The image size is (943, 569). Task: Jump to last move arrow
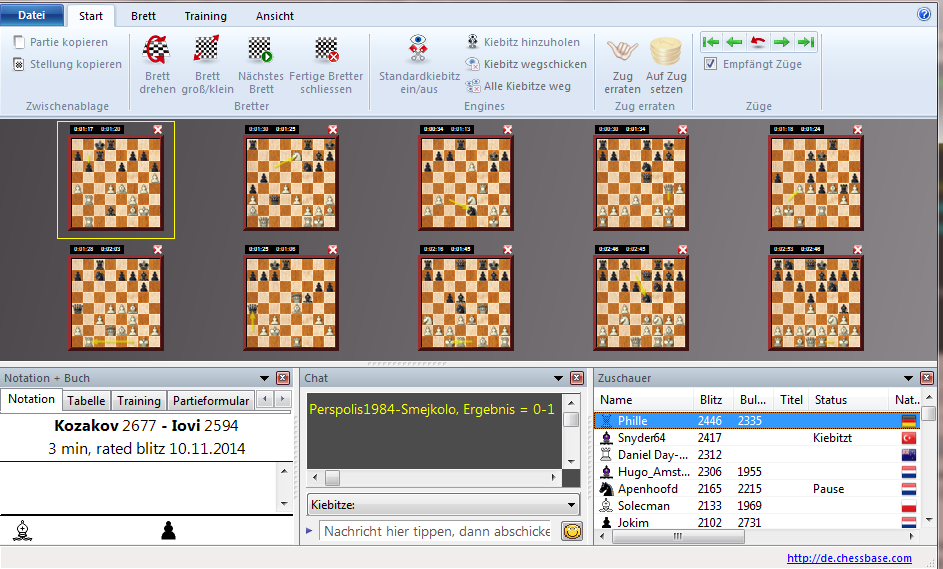[805, 42]
